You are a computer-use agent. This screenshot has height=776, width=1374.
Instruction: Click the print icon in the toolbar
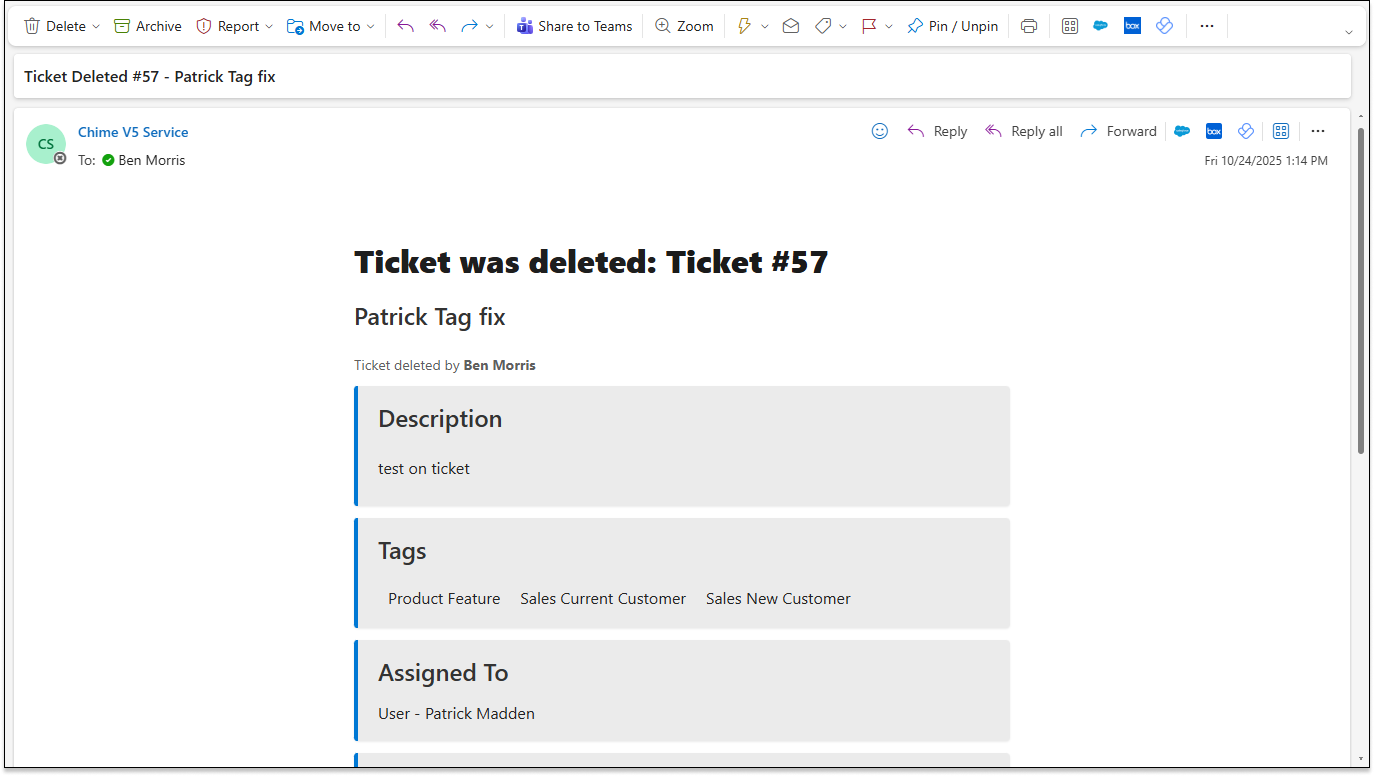[1029, 26]
